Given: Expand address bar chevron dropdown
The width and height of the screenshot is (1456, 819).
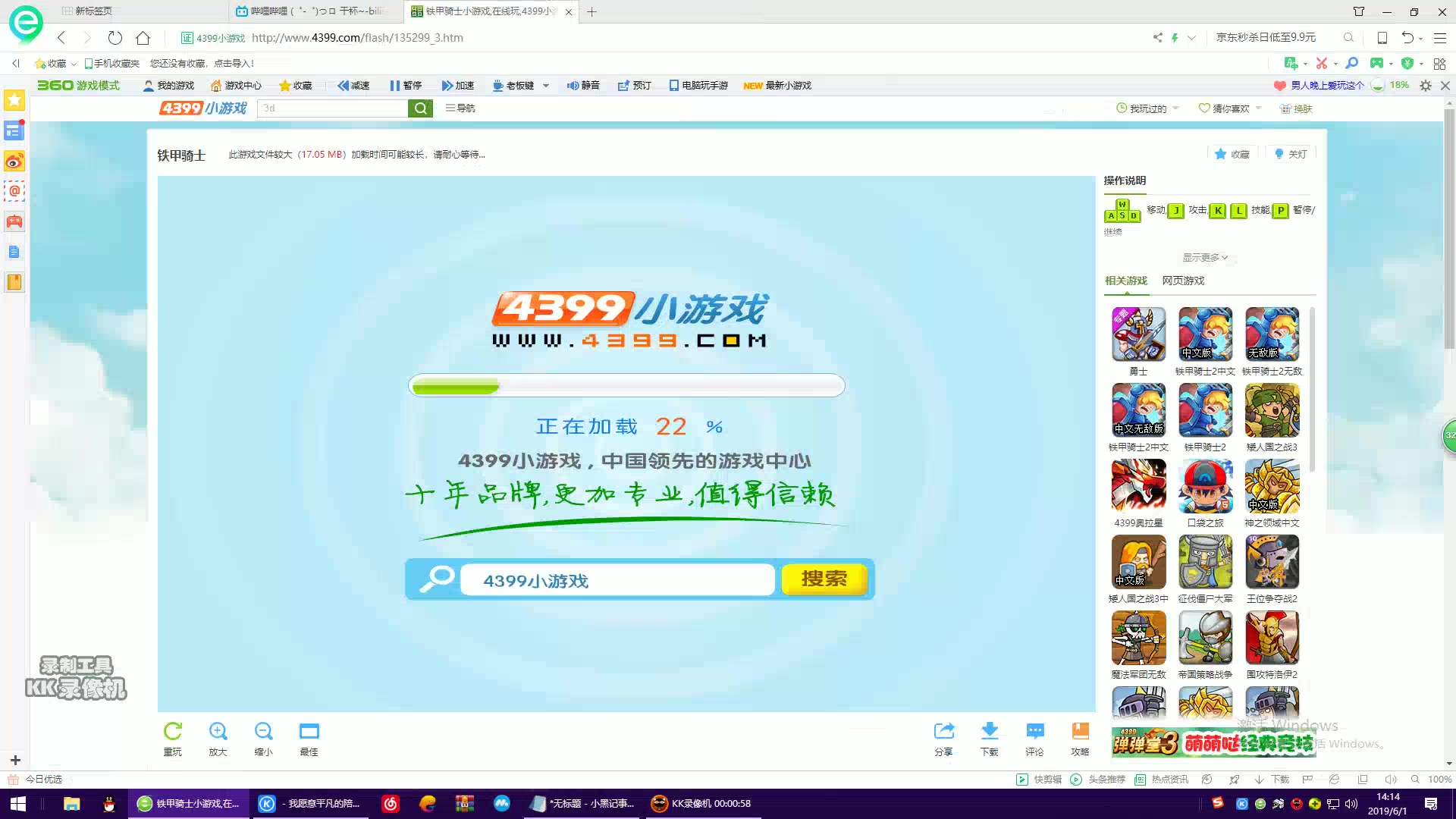Looking at the screenshot, I should (1191, 38).
